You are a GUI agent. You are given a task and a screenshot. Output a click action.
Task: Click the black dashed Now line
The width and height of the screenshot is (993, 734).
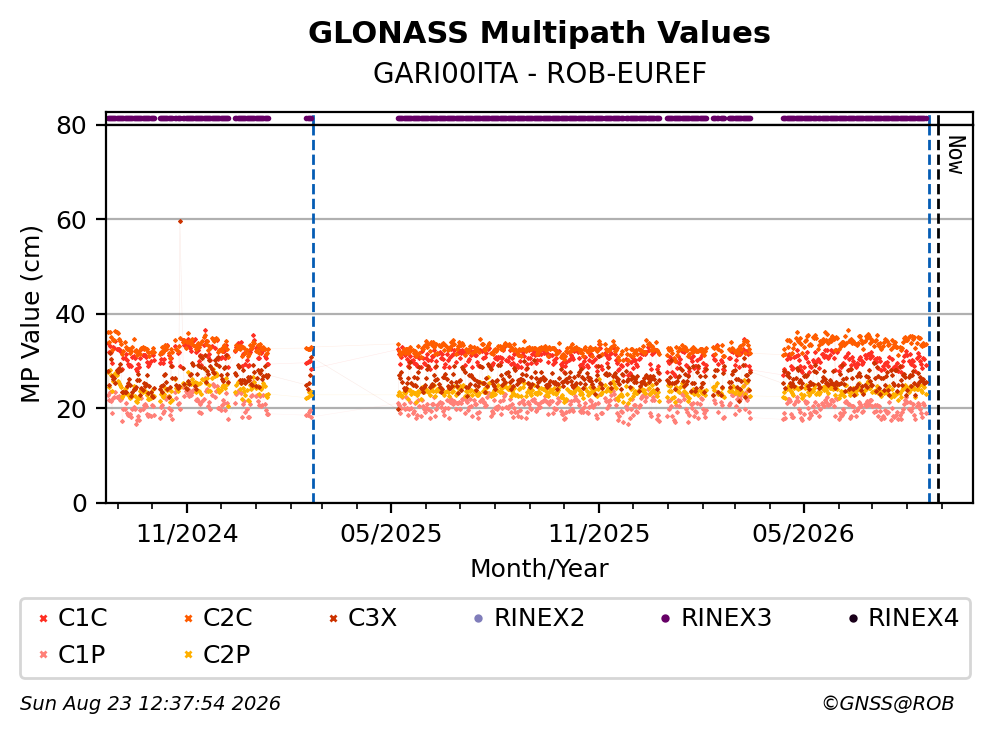click(939, 307)
